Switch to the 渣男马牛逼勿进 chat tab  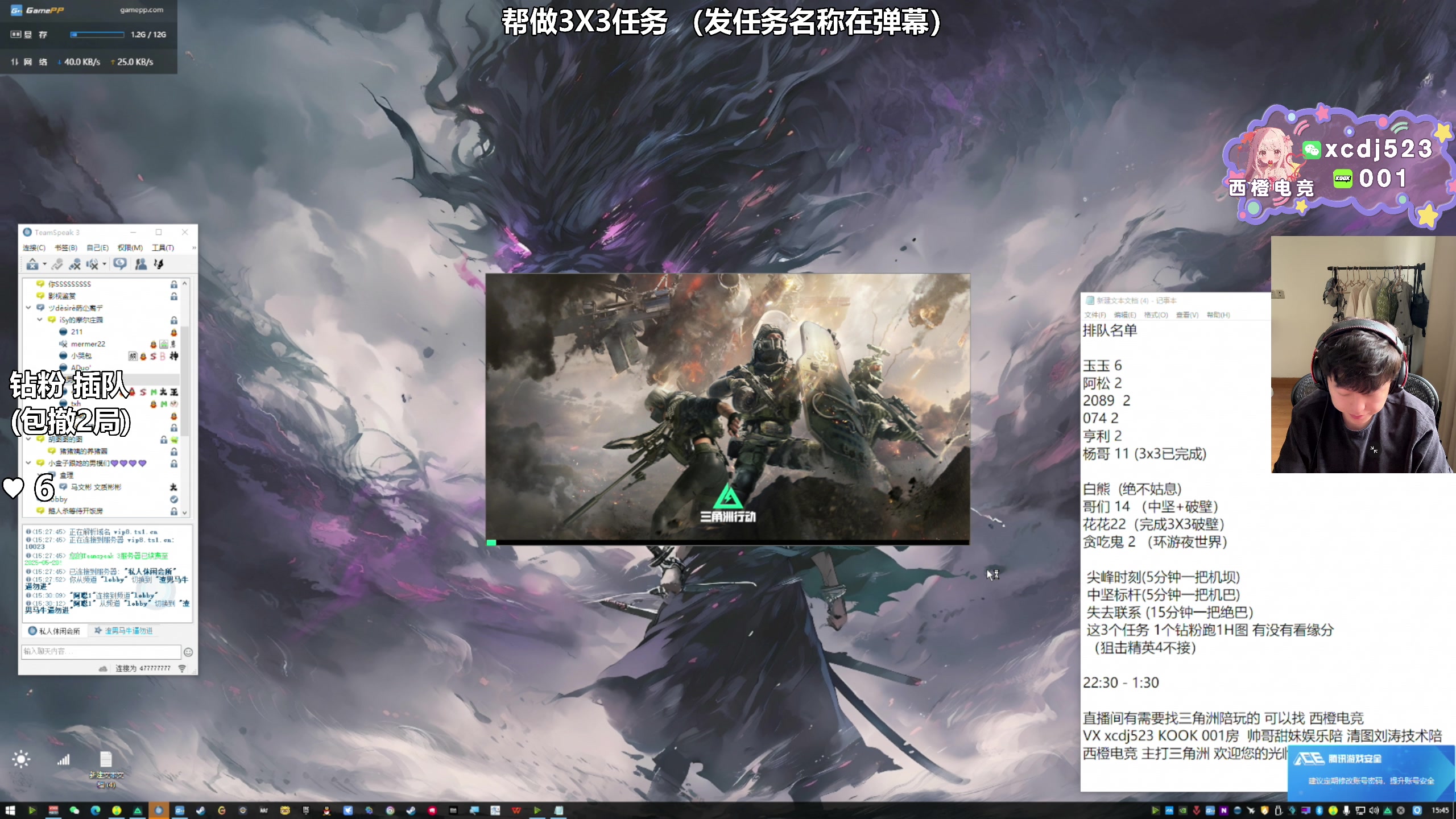tap(123, 631)
